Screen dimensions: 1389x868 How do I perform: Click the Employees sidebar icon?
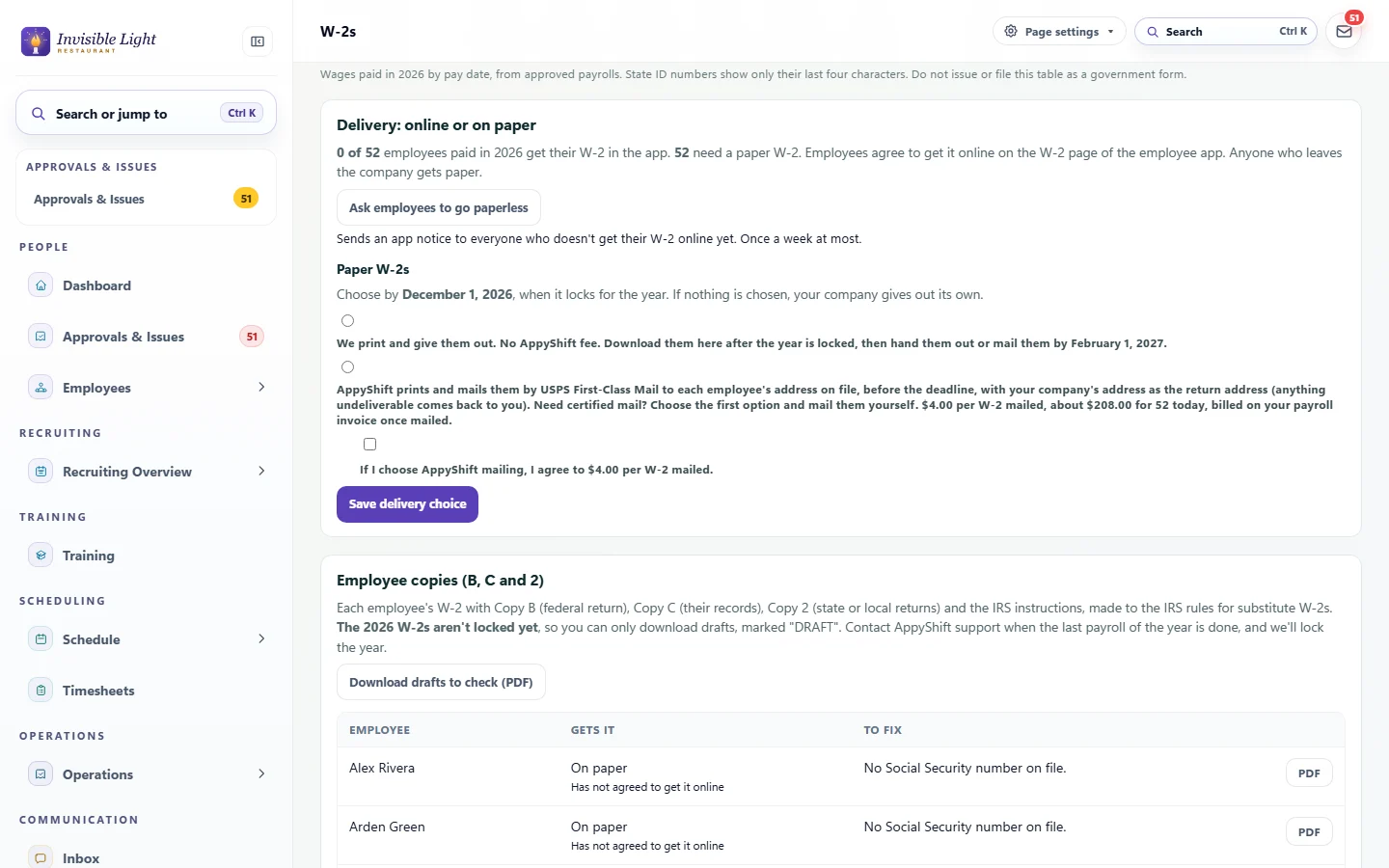tap(41, 388)
